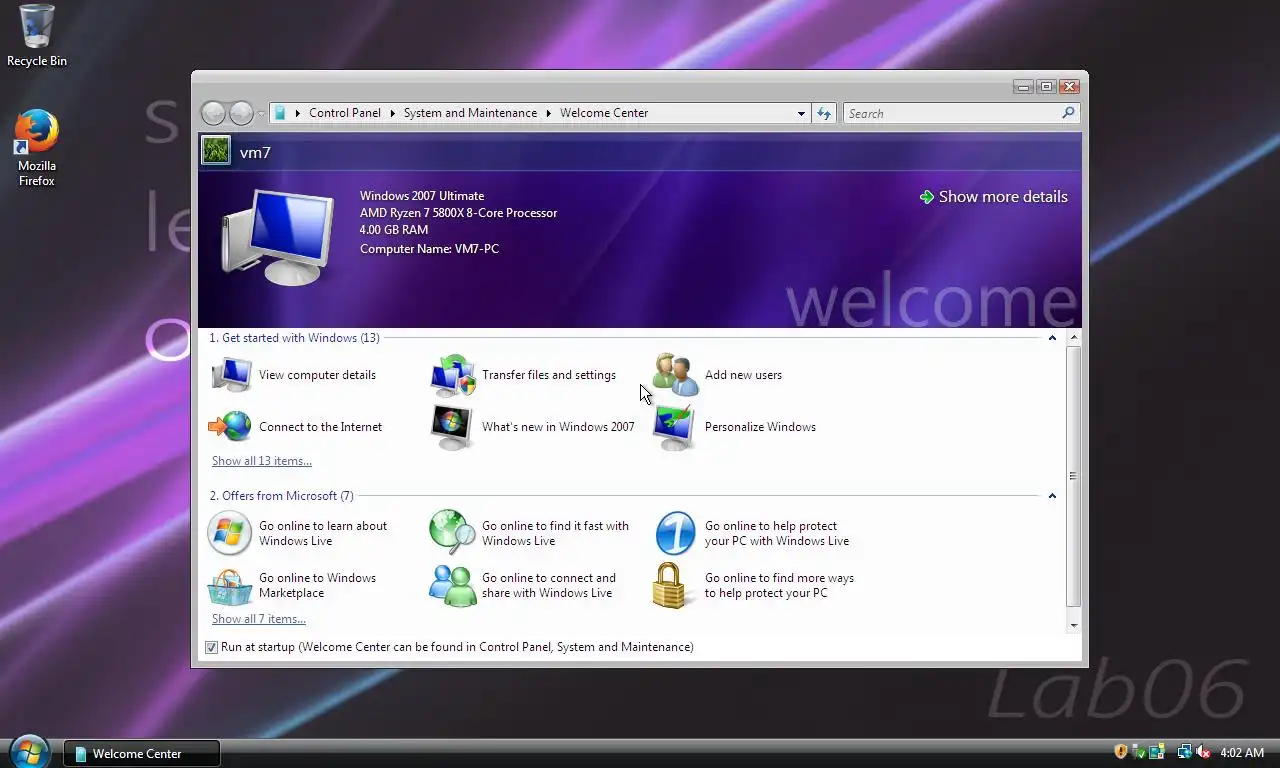Screen dimensions: 1280x768
Task: Click the vertical scrollbar up arrow
Action: coord(1074,338)
